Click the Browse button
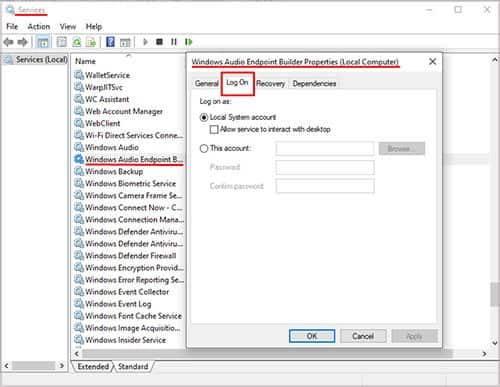 [x=402, y=148]
